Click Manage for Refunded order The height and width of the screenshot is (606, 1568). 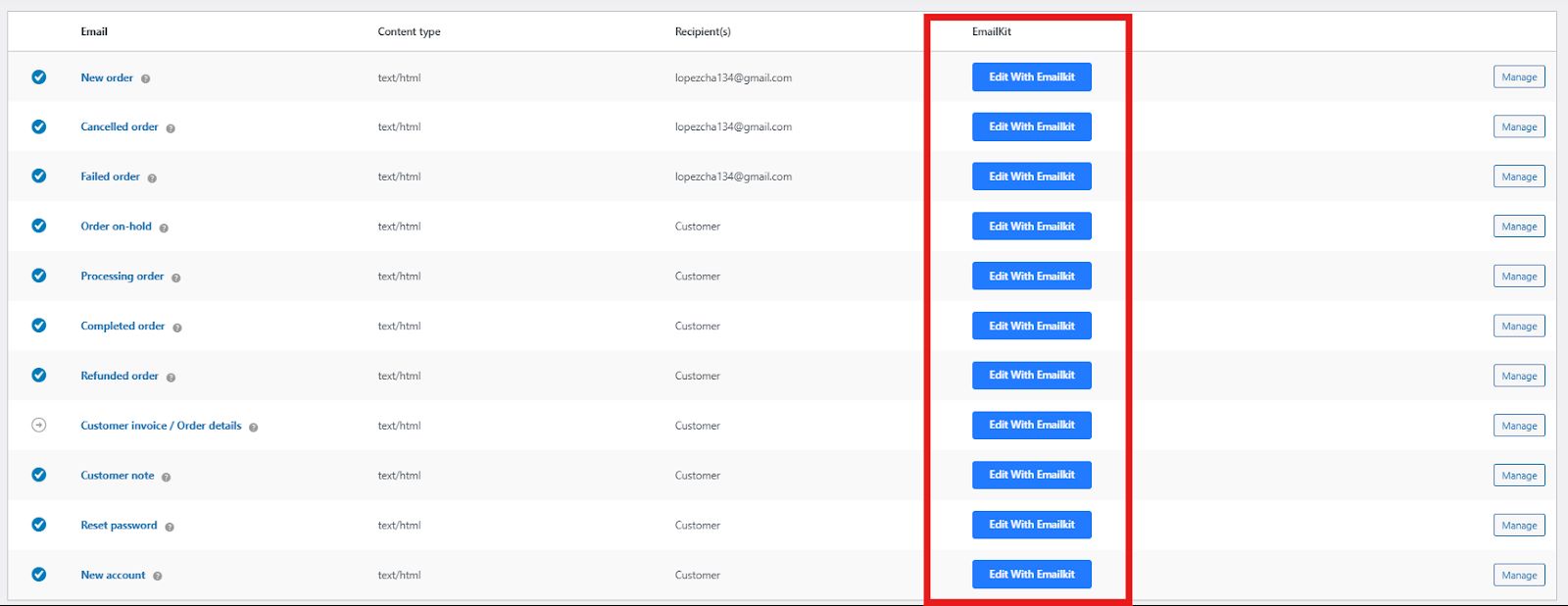[1519, 376]
